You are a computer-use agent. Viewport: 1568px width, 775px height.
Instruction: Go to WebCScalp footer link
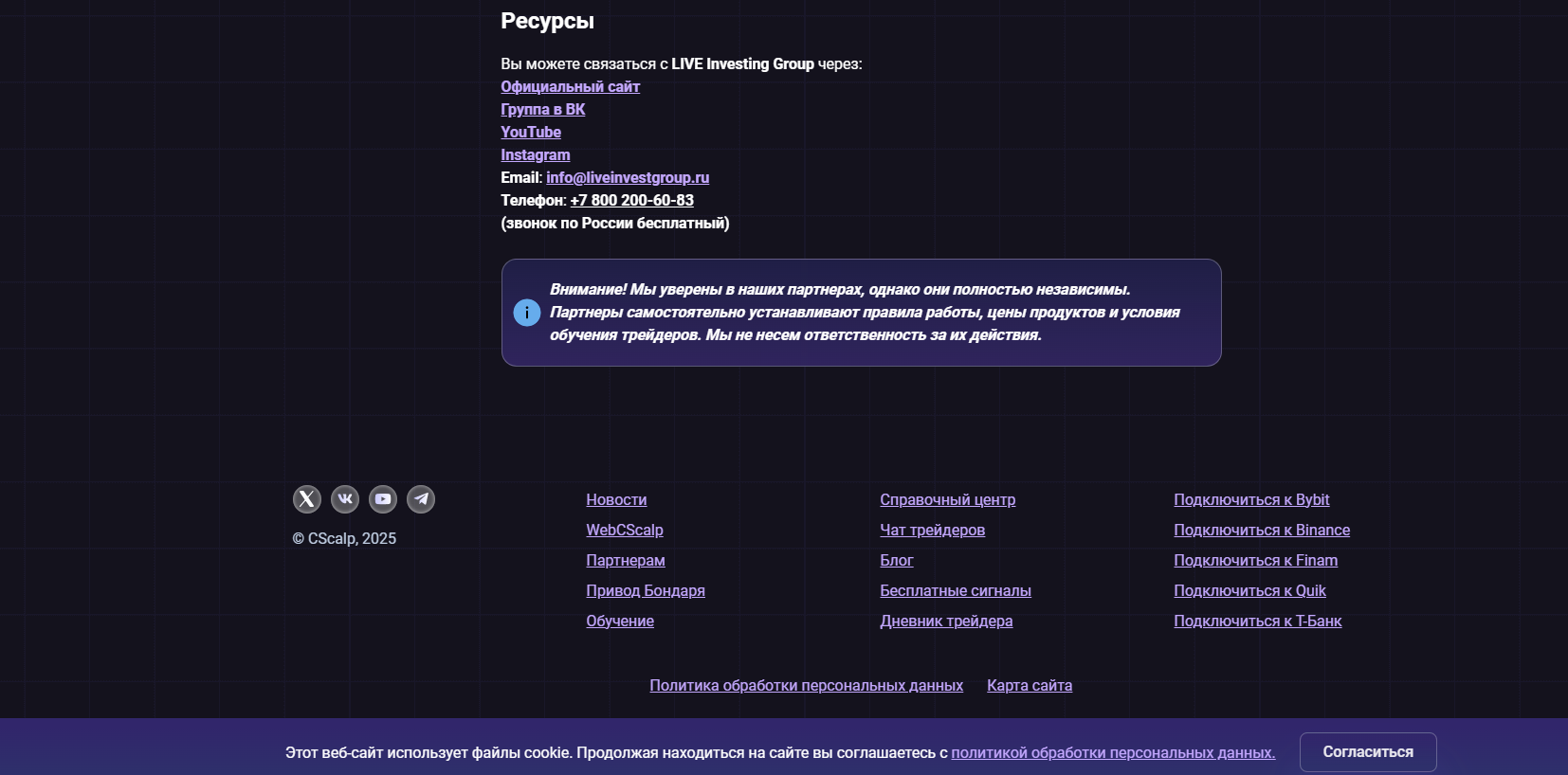pyautogui.click(x=624, y=531)
